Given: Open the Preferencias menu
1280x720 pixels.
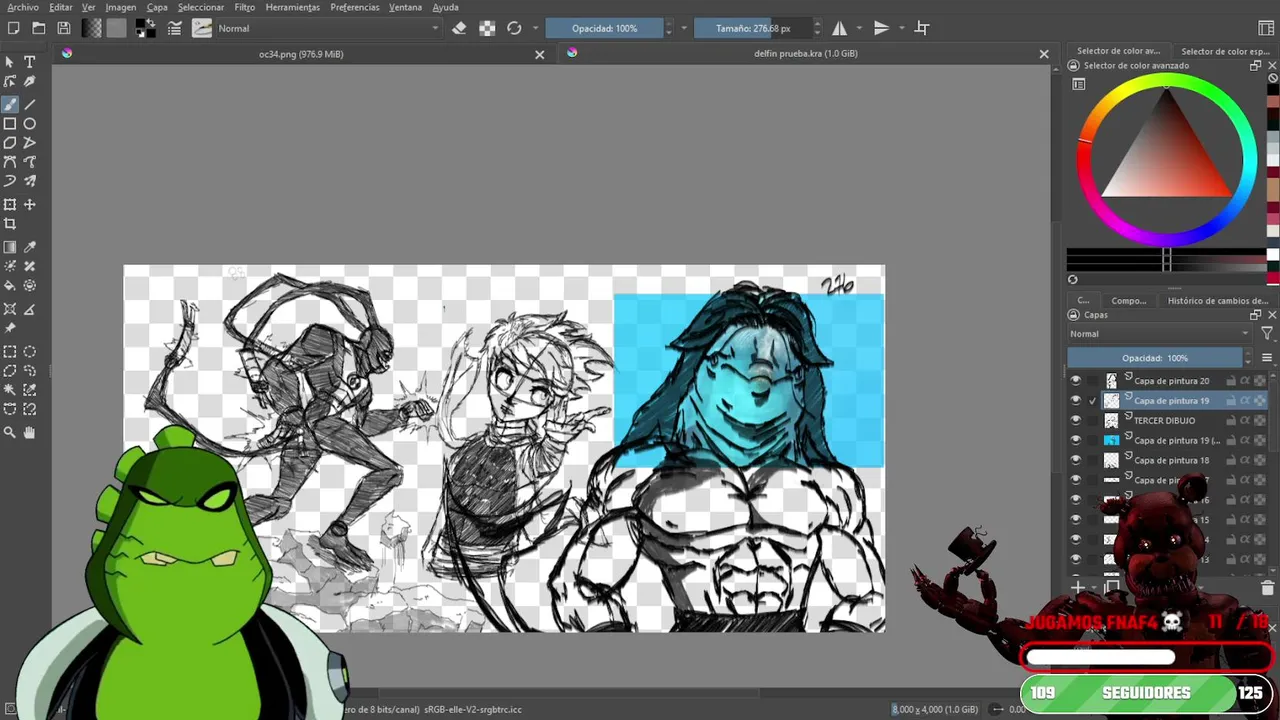Looking at the screenshot, I should tap(355, 7).
